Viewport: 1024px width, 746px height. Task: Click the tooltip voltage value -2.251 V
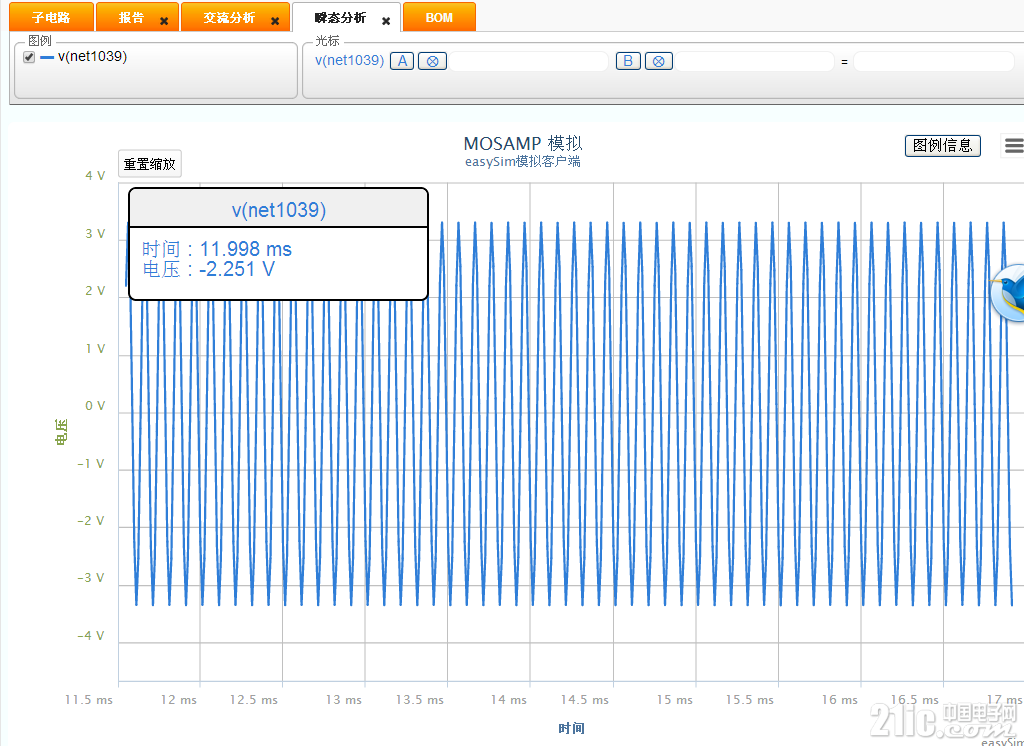coord(236,269)
